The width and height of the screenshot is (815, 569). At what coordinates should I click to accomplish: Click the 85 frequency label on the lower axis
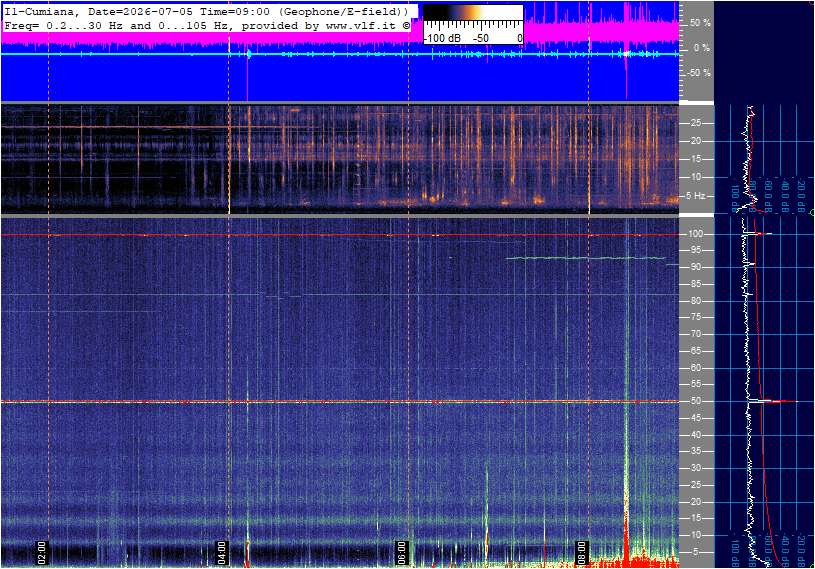695,284
